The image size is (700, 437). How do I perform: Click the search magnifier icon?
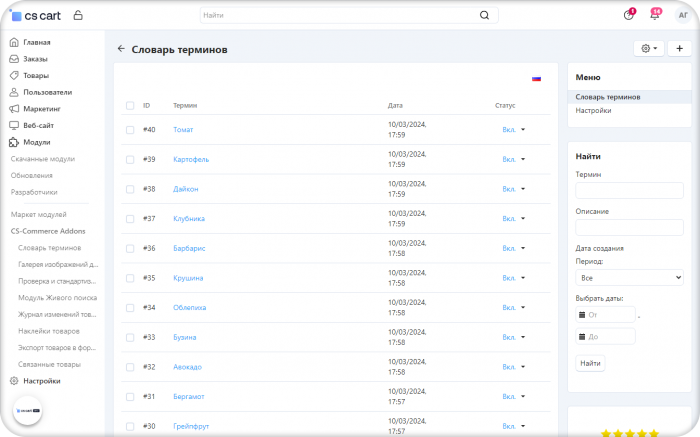pos(484,15)
